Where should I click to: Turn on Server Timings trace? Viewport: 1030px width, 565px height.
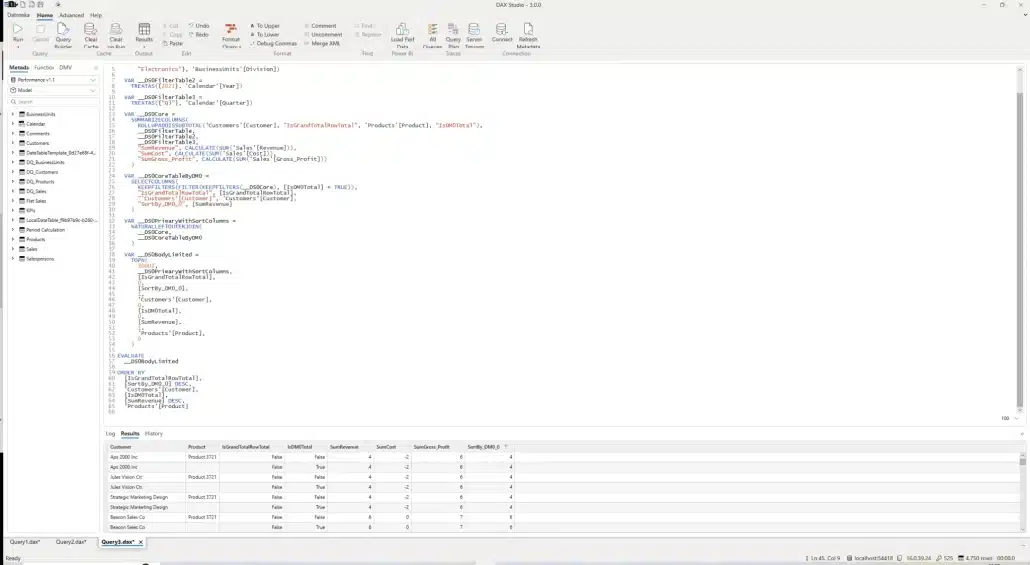[x=474, y=33]
